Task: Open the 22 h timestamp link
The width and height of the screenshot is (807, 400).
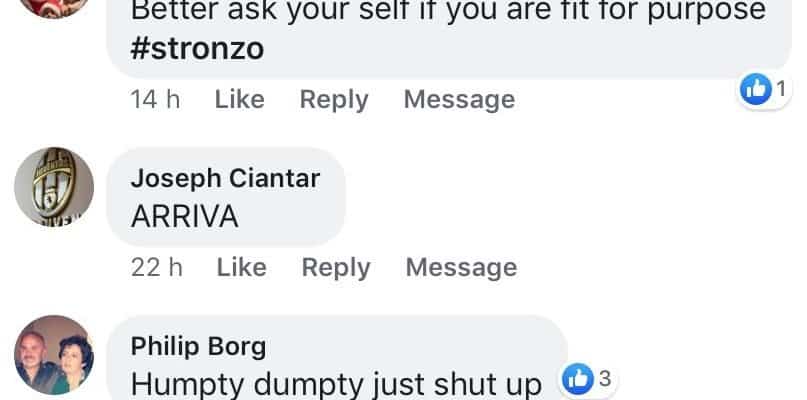Action: 156,267
